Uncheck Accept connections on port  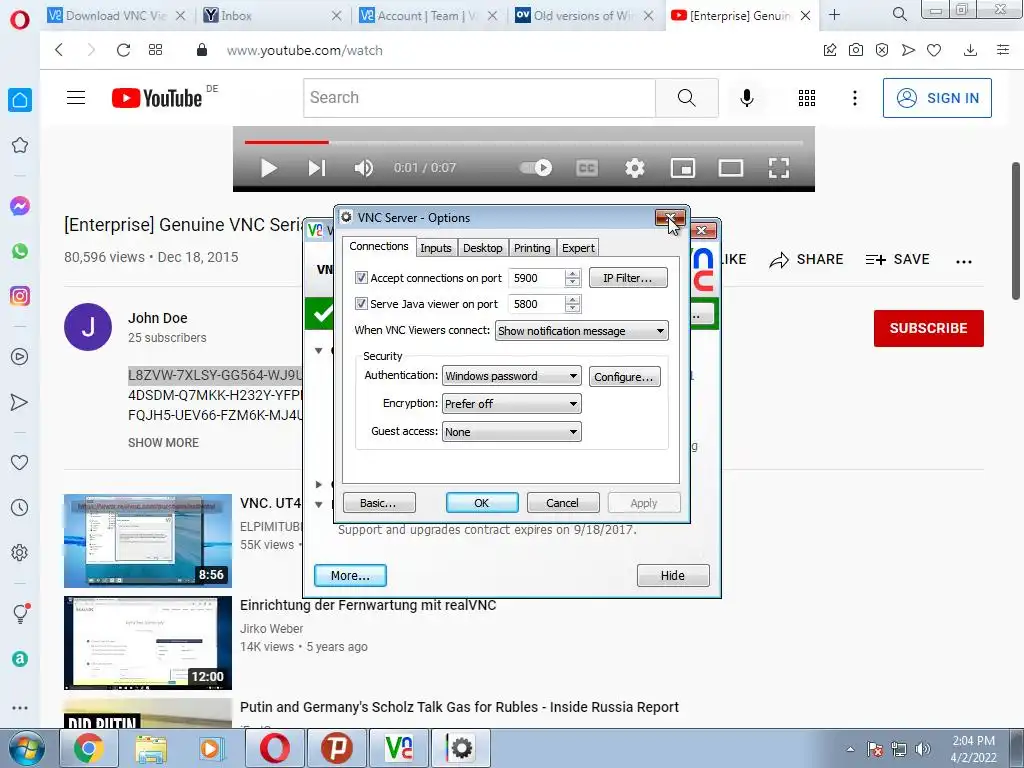click(361, 278)
